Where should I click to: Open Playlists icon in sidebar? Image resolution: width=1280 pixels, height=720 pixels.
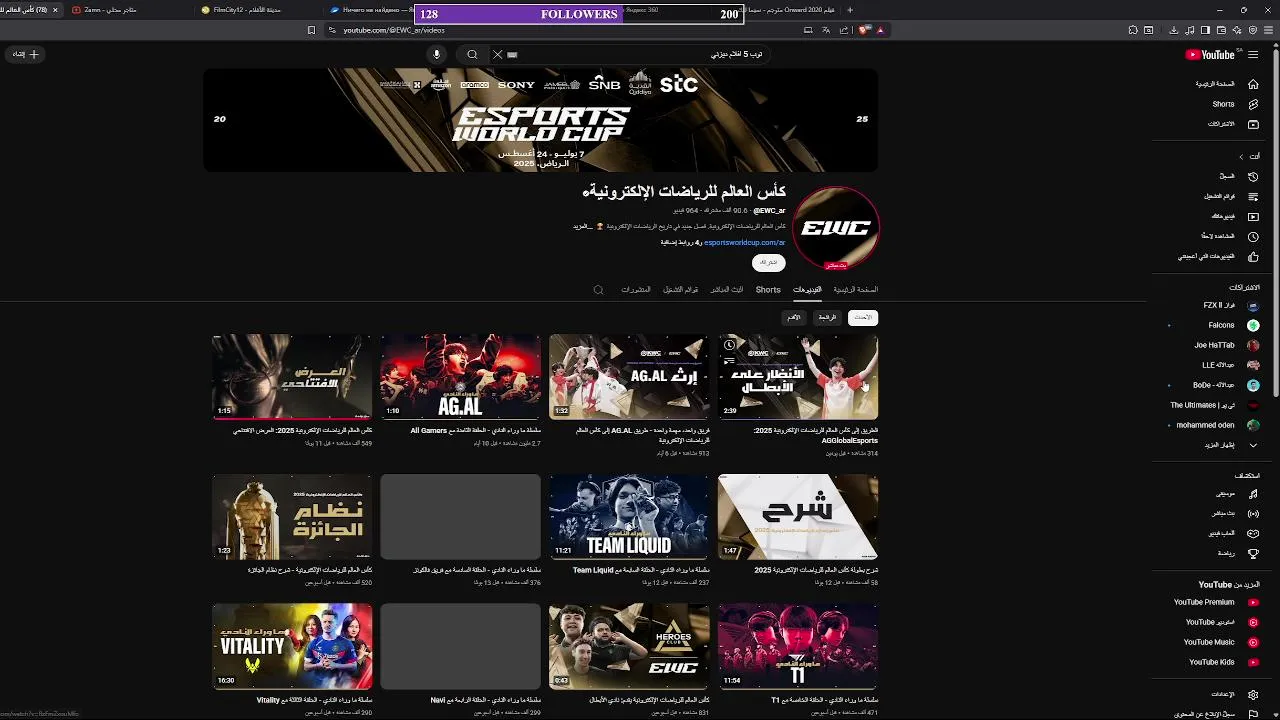coord(1253,196)
